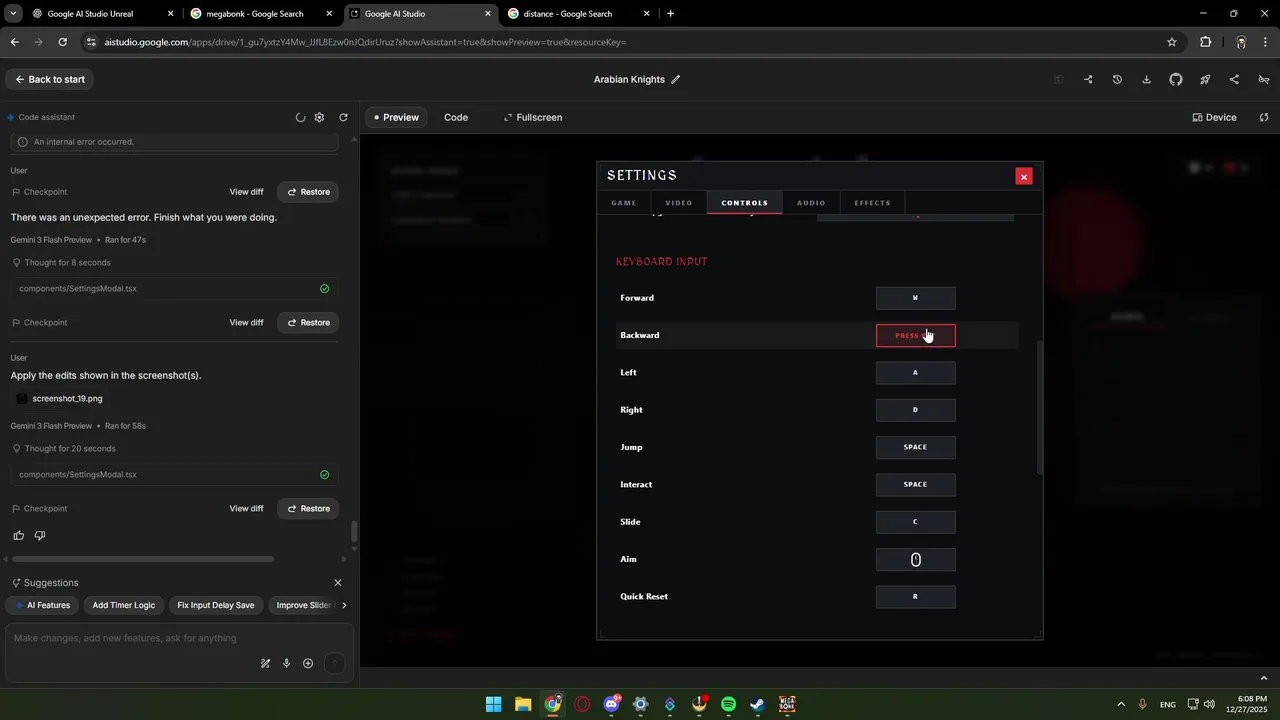Click the AI Features suggestion chip

pyautogui.click(x=42, y=605)
